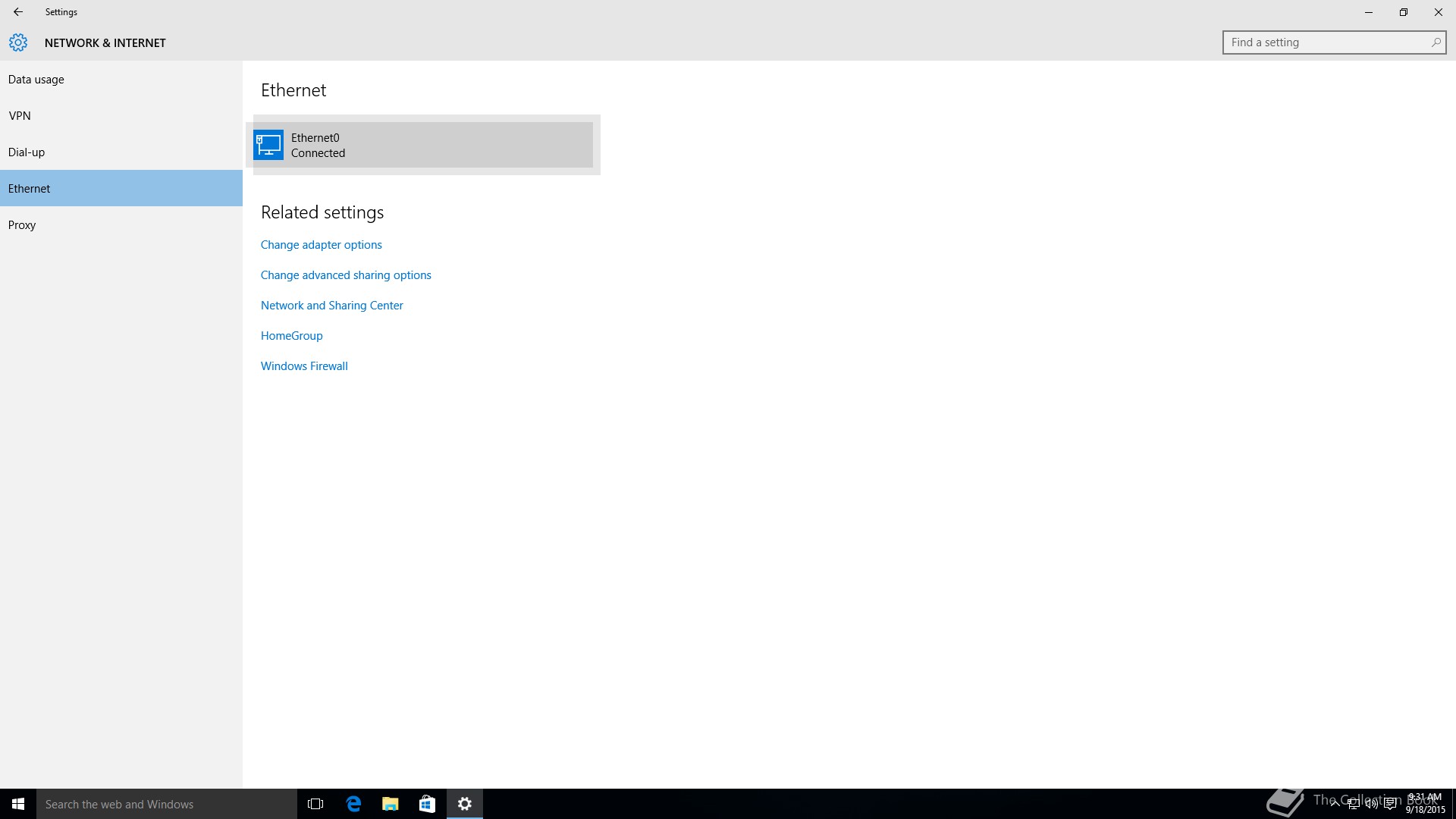Open the Proxy settings page
Viewport: 1456px width, 819px height.
pyautogui.click(x=22, y=225)
